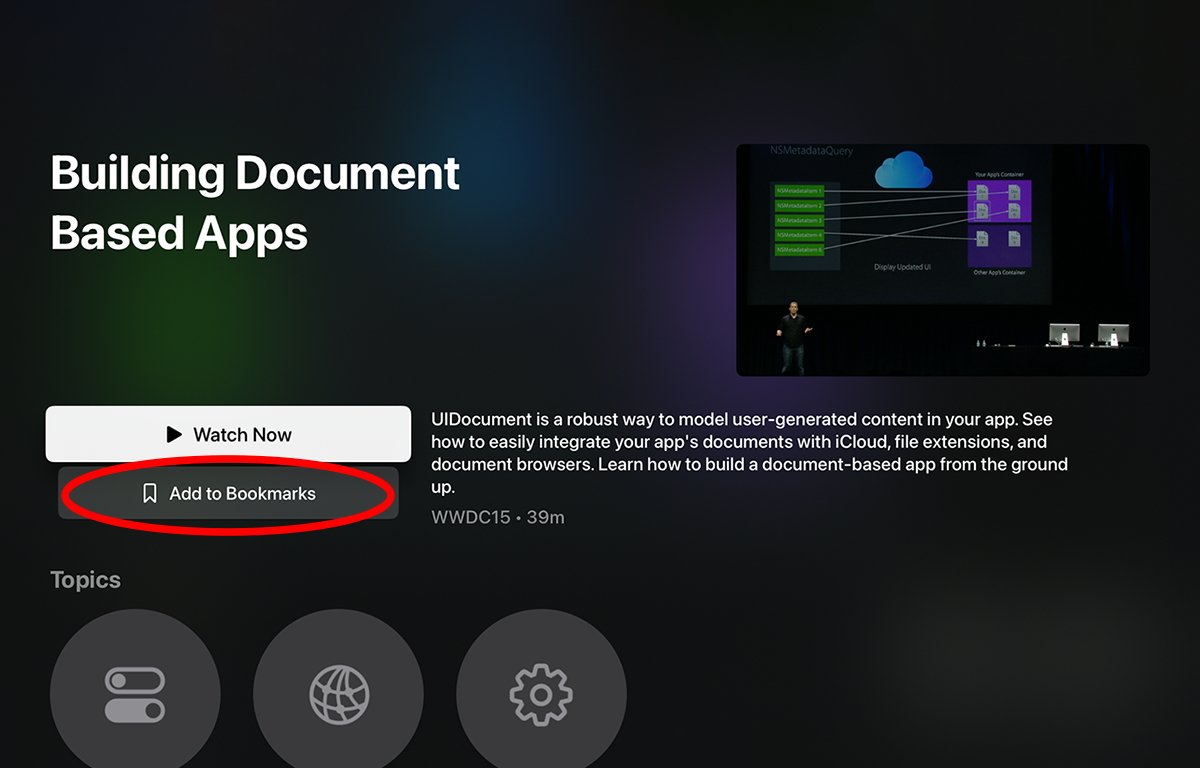Click the Add to Bookmarks button

coord(228,494)
